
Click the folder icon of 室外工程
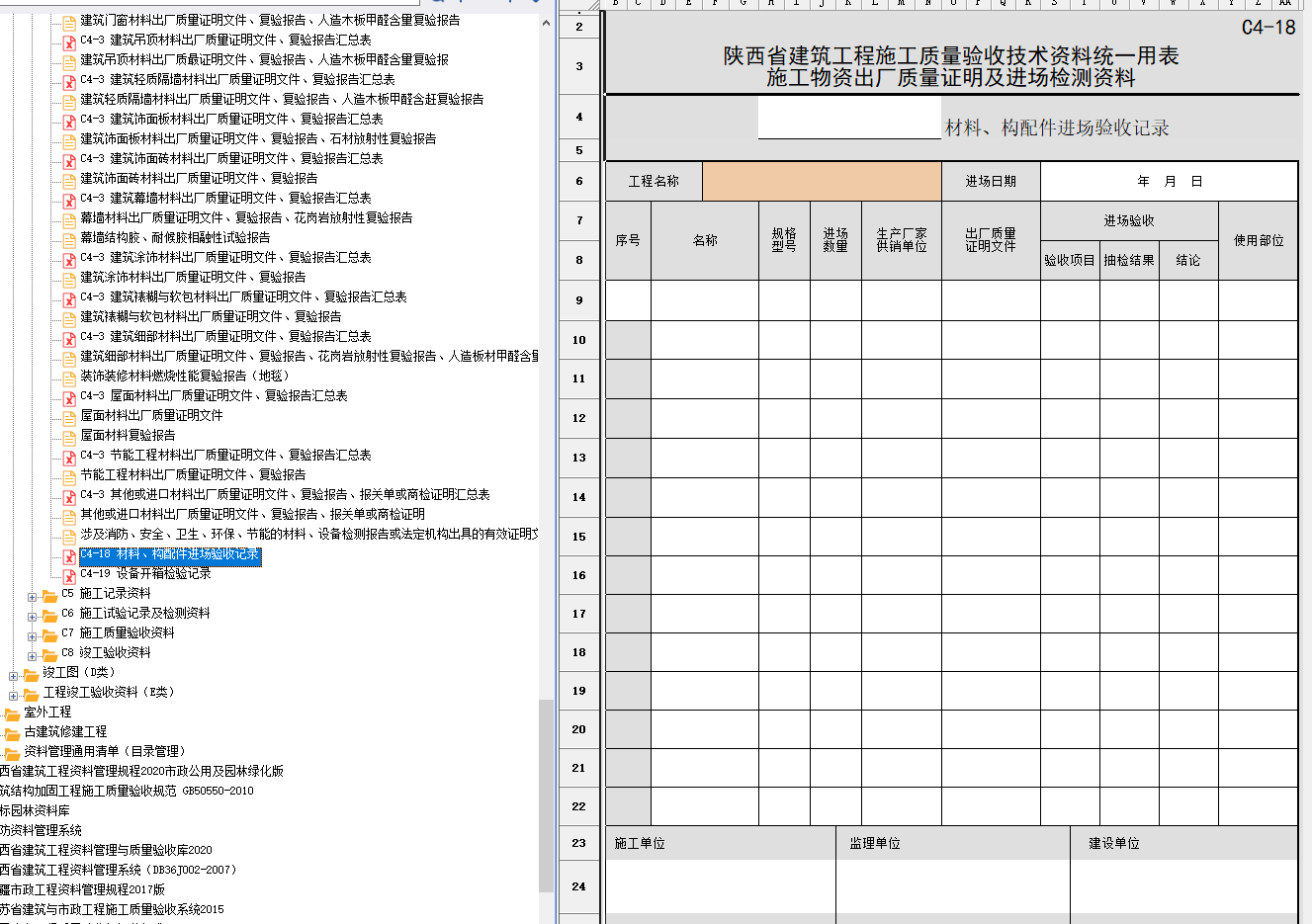[12, 714]
